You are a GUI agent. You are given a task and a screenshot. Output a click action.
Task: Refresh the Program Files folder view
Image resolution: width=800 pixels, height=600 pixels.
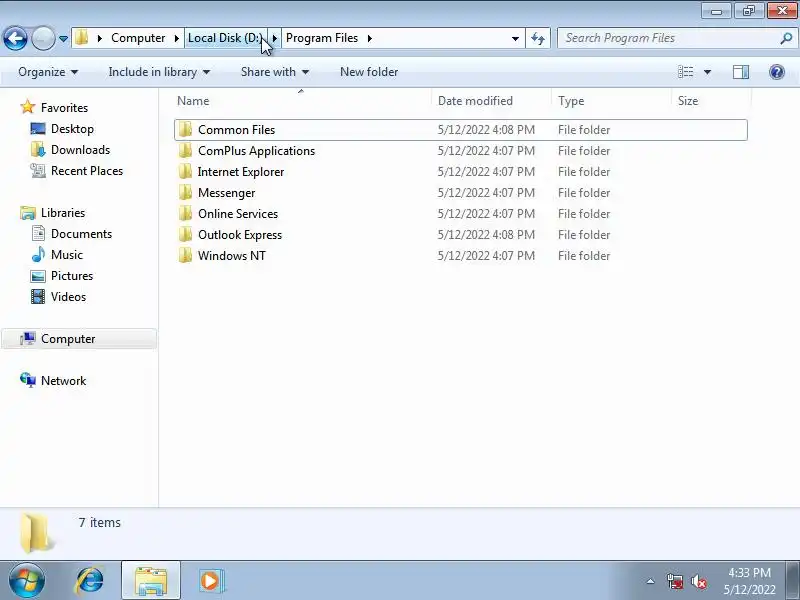point(538,38)
